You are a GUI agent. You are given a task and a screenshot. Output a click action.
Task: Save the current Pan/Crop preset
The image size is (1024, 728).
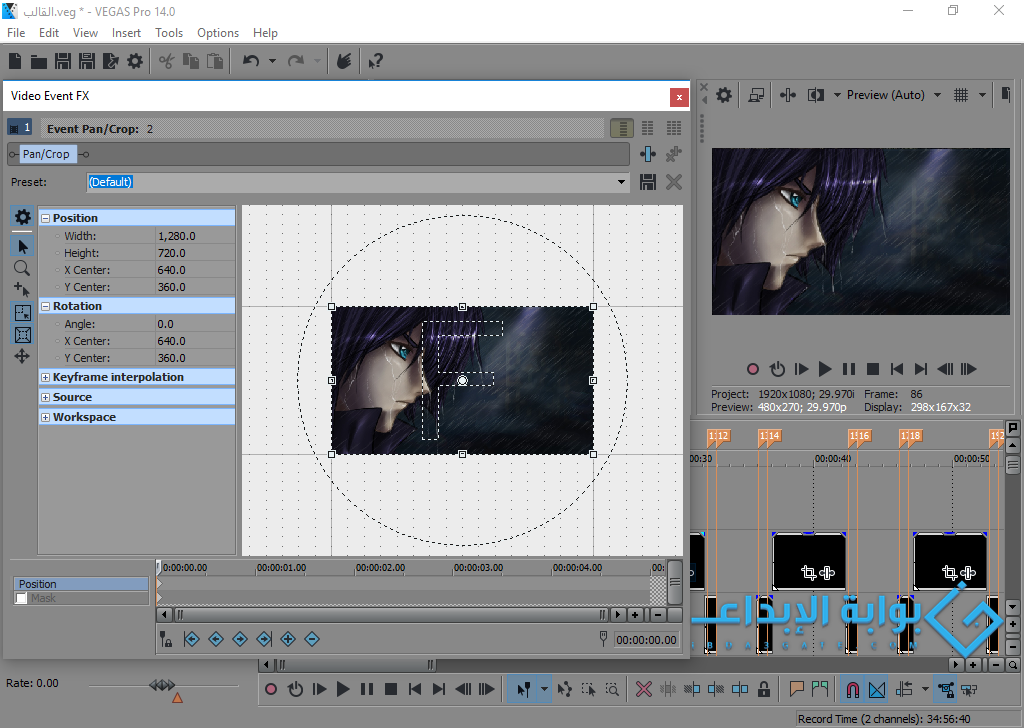click(647, 182)
